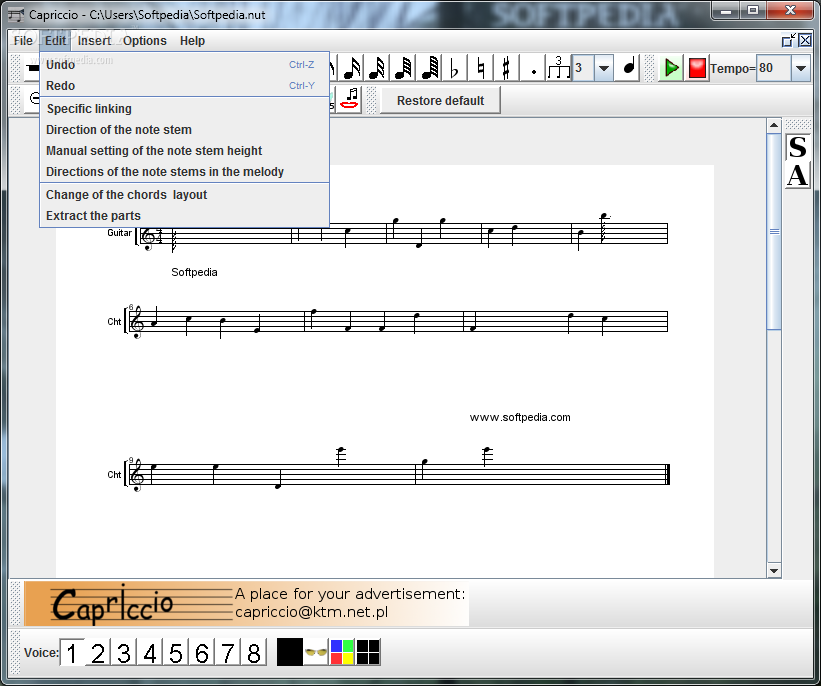Select the sixty-fourth note duration
The width and height of the screenshot is (821, 686).
tap(403, 68)
